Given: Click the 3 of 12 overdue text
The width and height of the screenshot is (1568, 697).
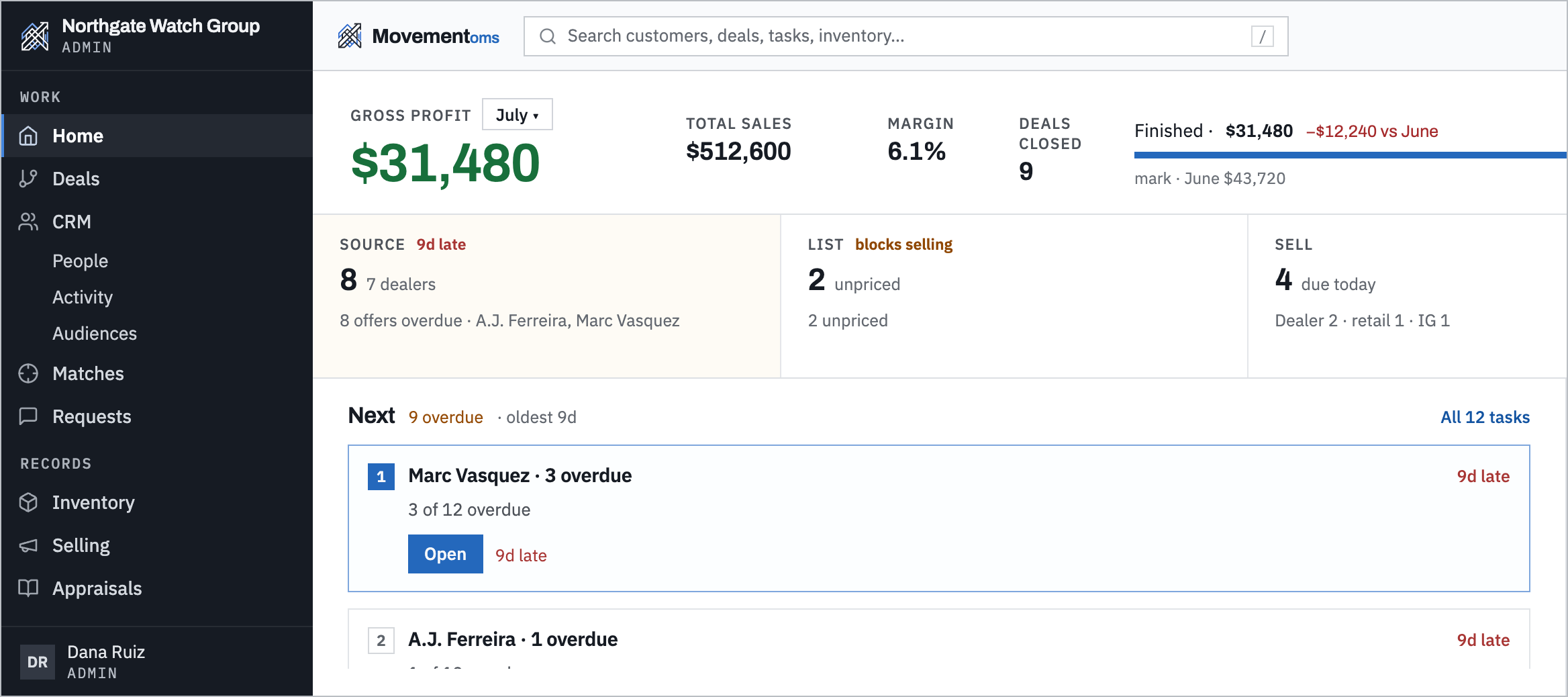Looking at the screenshot, I should pyautogui.click(x=469, y=510).
